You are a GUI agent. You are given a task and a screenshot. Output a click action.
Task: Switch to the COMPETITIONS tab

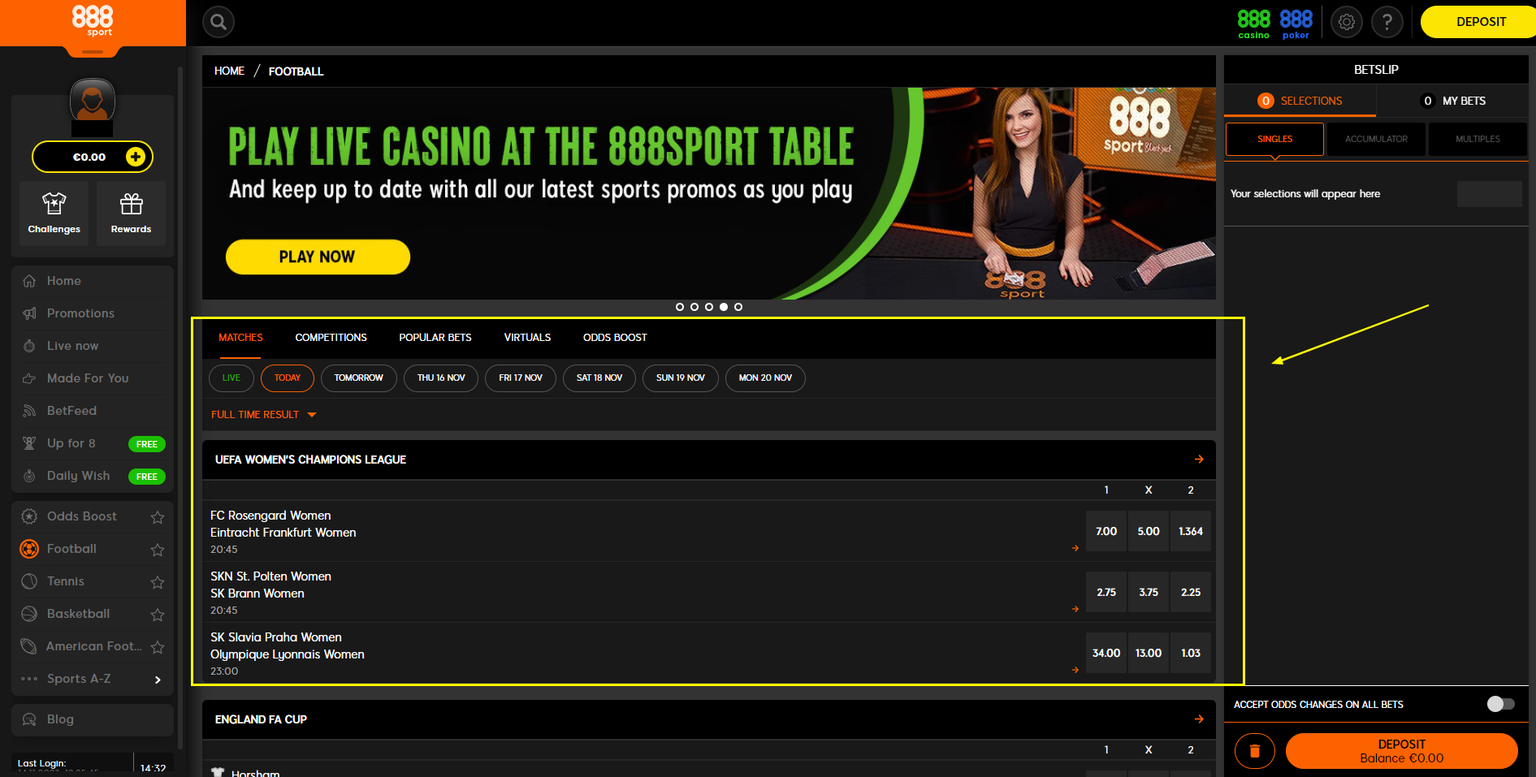tap(331, 337)
